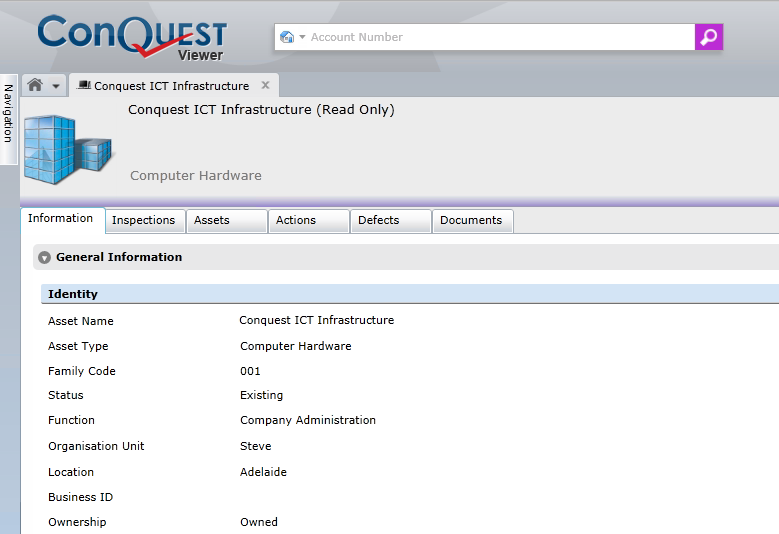Click the ConQuest Viewer logo
The width and height of the screenshot is (779, 534).
[132, 38]
